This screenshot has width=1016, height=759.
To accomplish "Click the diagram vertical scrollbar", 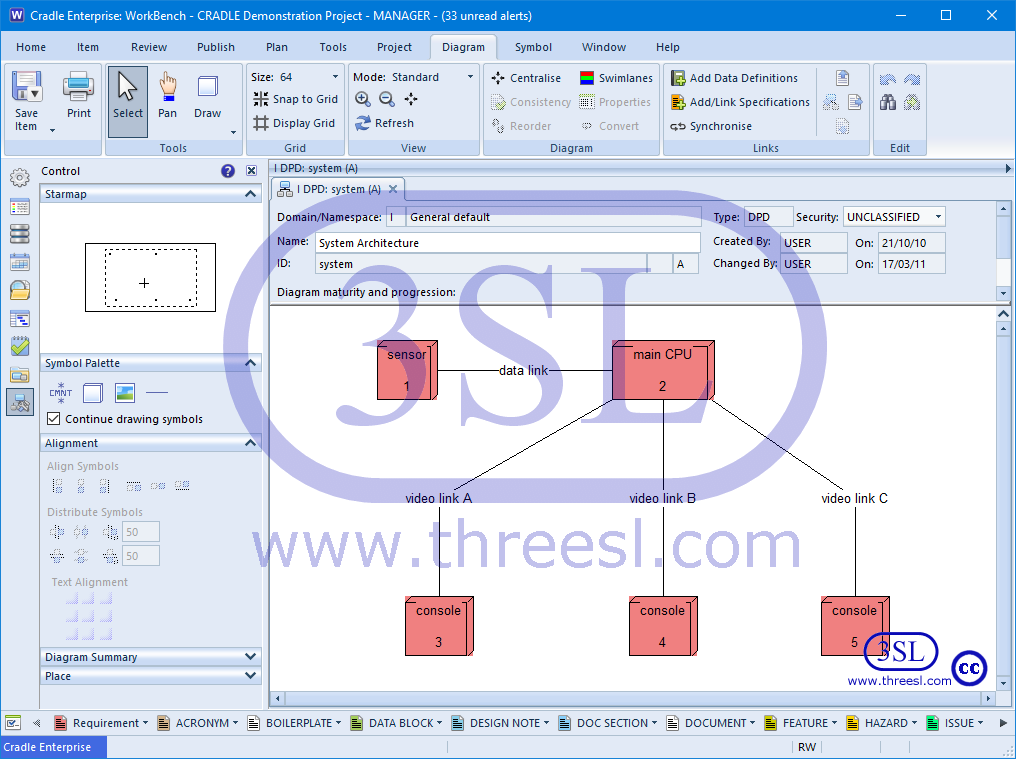I will (1004, 506).
